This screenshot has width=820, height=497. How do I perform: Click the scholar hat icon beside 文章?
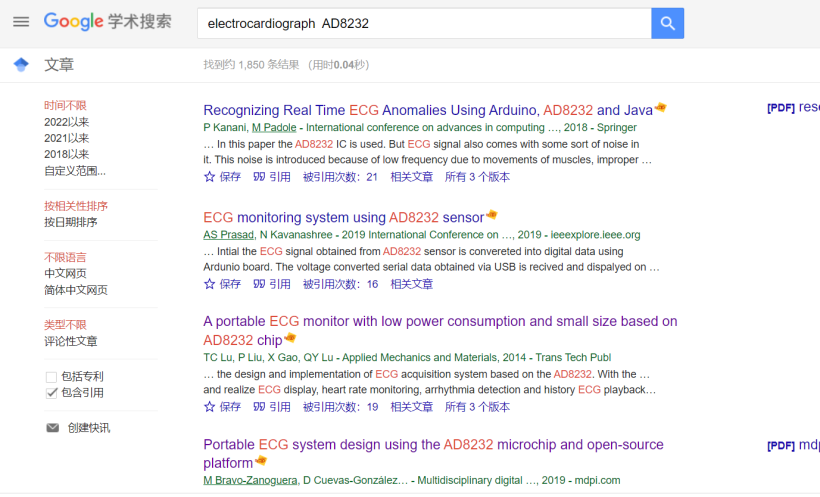[x=21, y=65]
